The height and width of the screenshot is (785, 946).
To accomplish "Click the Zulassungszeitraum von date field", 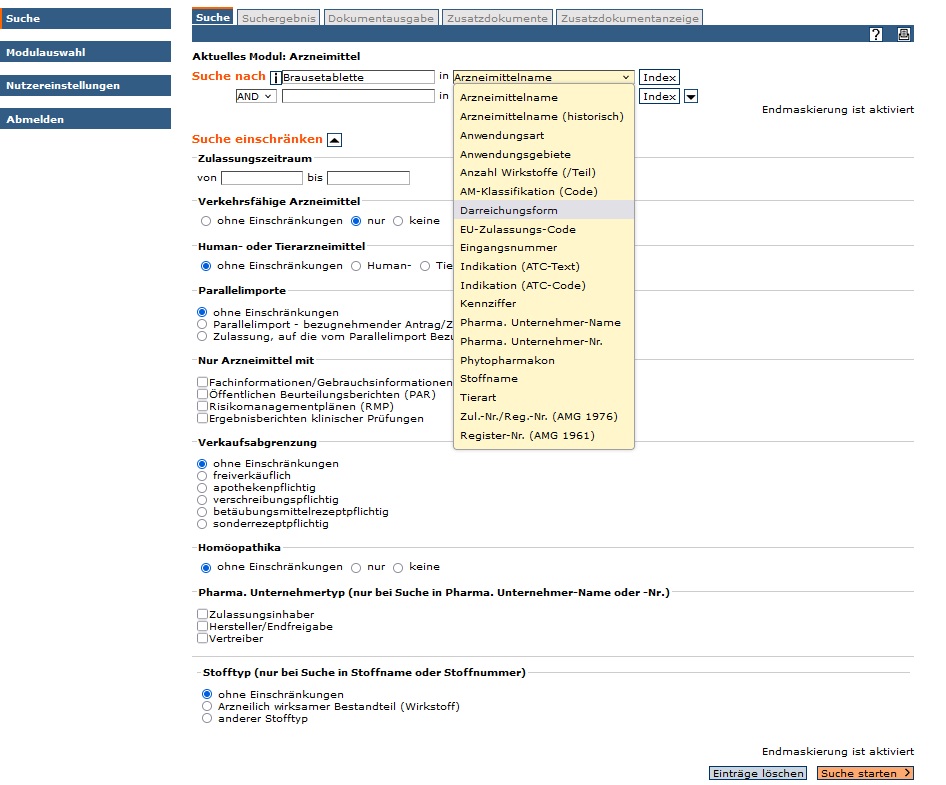I will click(x=262, y=178).
